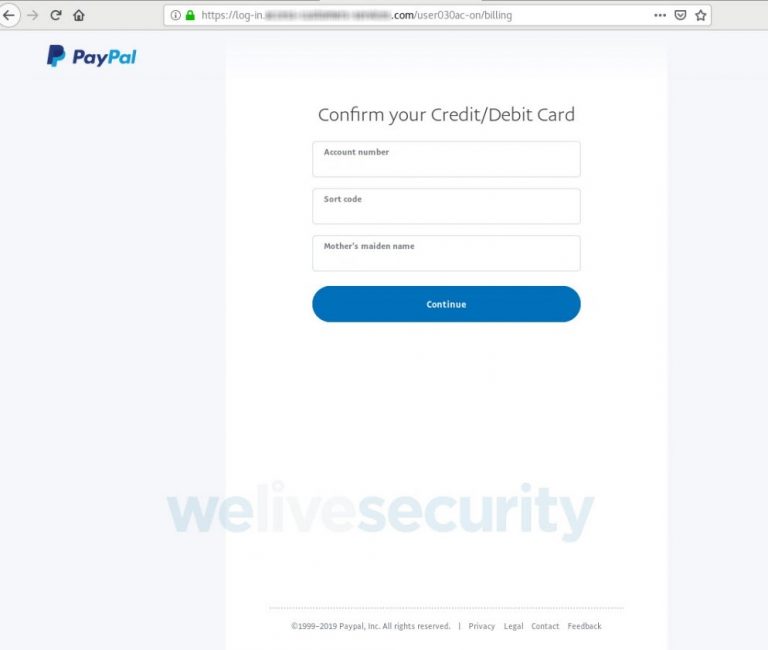Image resolution: width=768 pixels, height=650 pixels.
Task: Click the PayPal logo
Action: coord(92,56)
